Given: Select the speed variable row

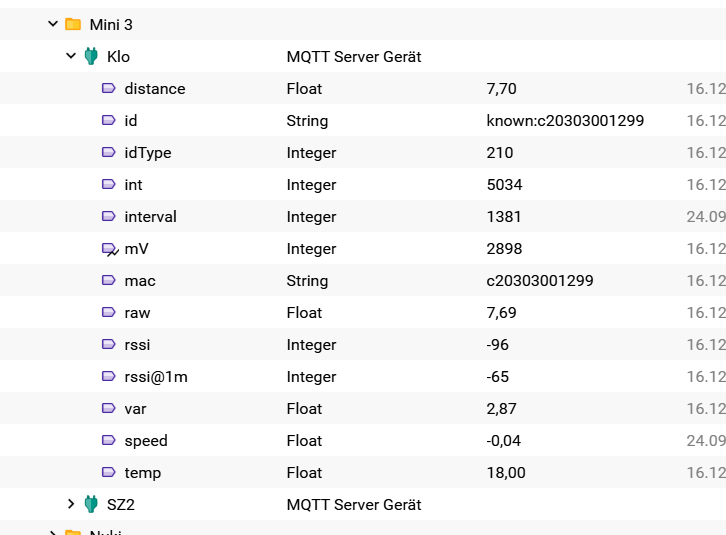Looking at the screenshot, I should click(x=363, y=440).
